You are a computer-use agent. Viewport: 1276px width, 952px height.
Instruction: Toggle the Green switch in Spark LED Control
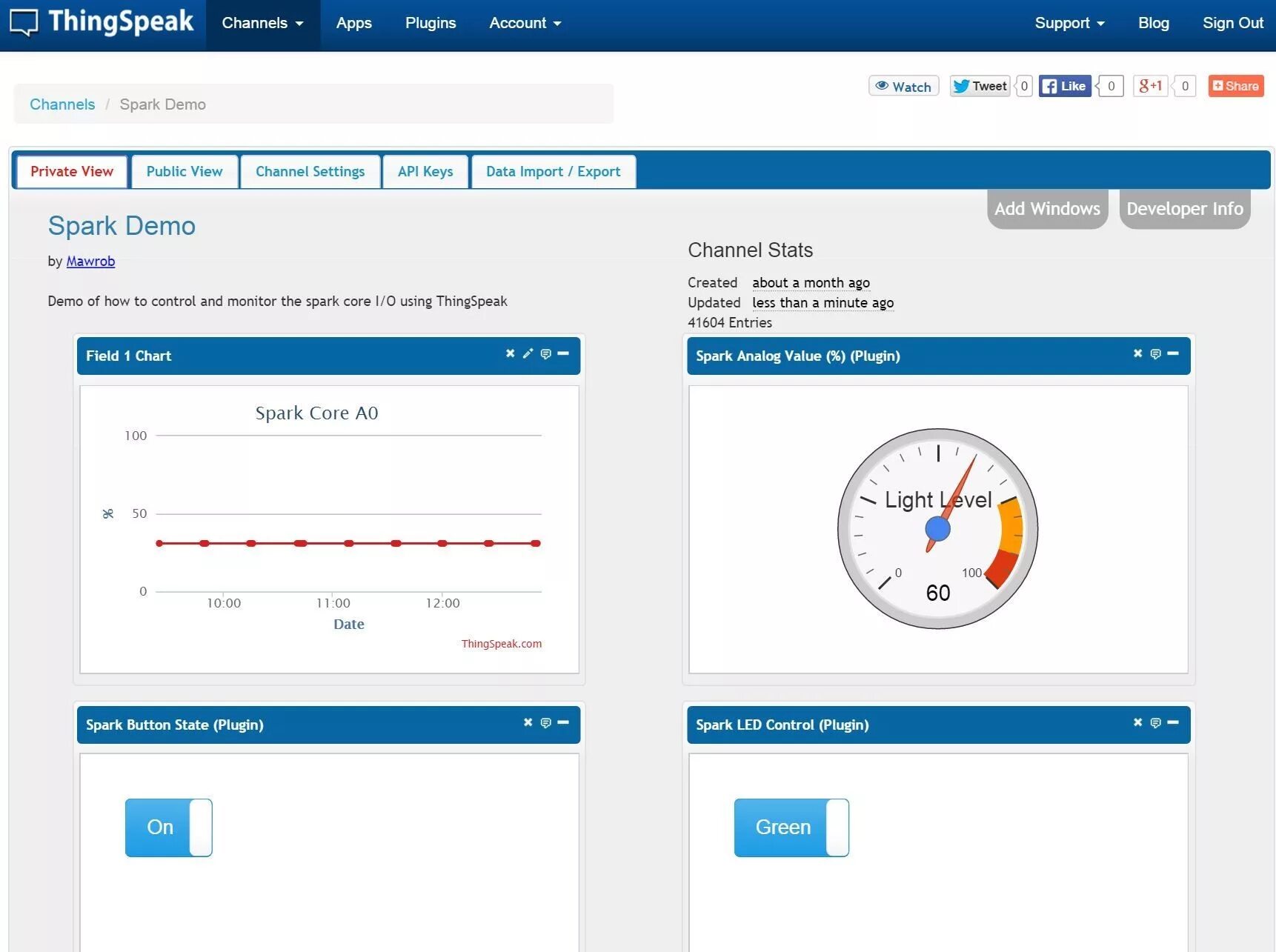click(791, 828)
